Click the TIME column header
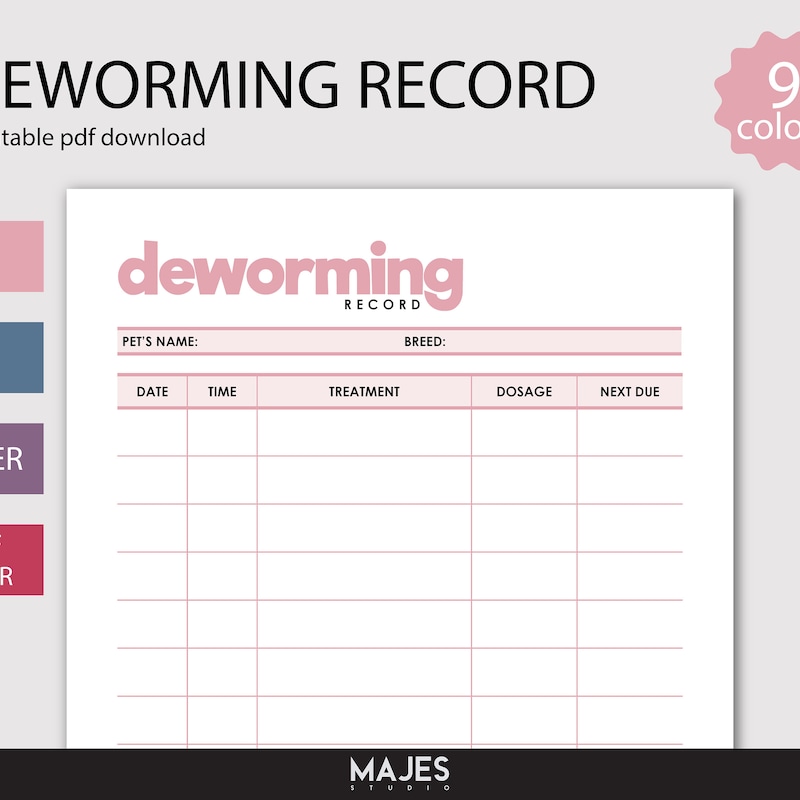800x800 pixels. pyautogui.click(x=222, y=391)
